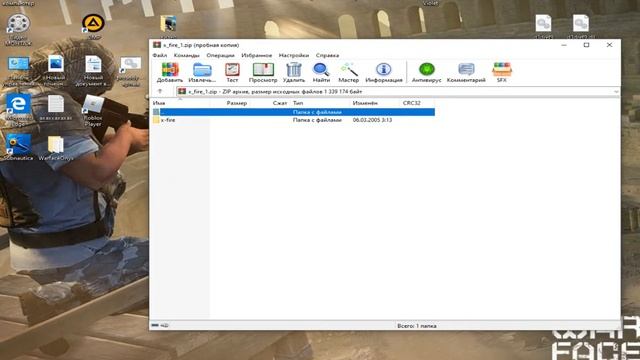
Task: Open the Избранное menu
Action: pos(256,55)
